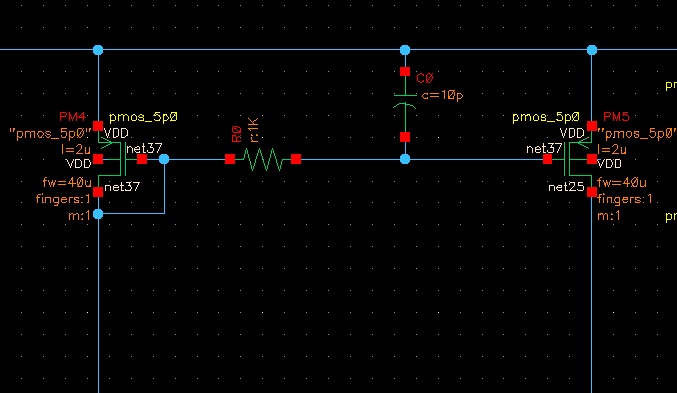Select the VDD rail junction above C0
Image resolution: width=677 pixels, height=393 pixels.
405,50
